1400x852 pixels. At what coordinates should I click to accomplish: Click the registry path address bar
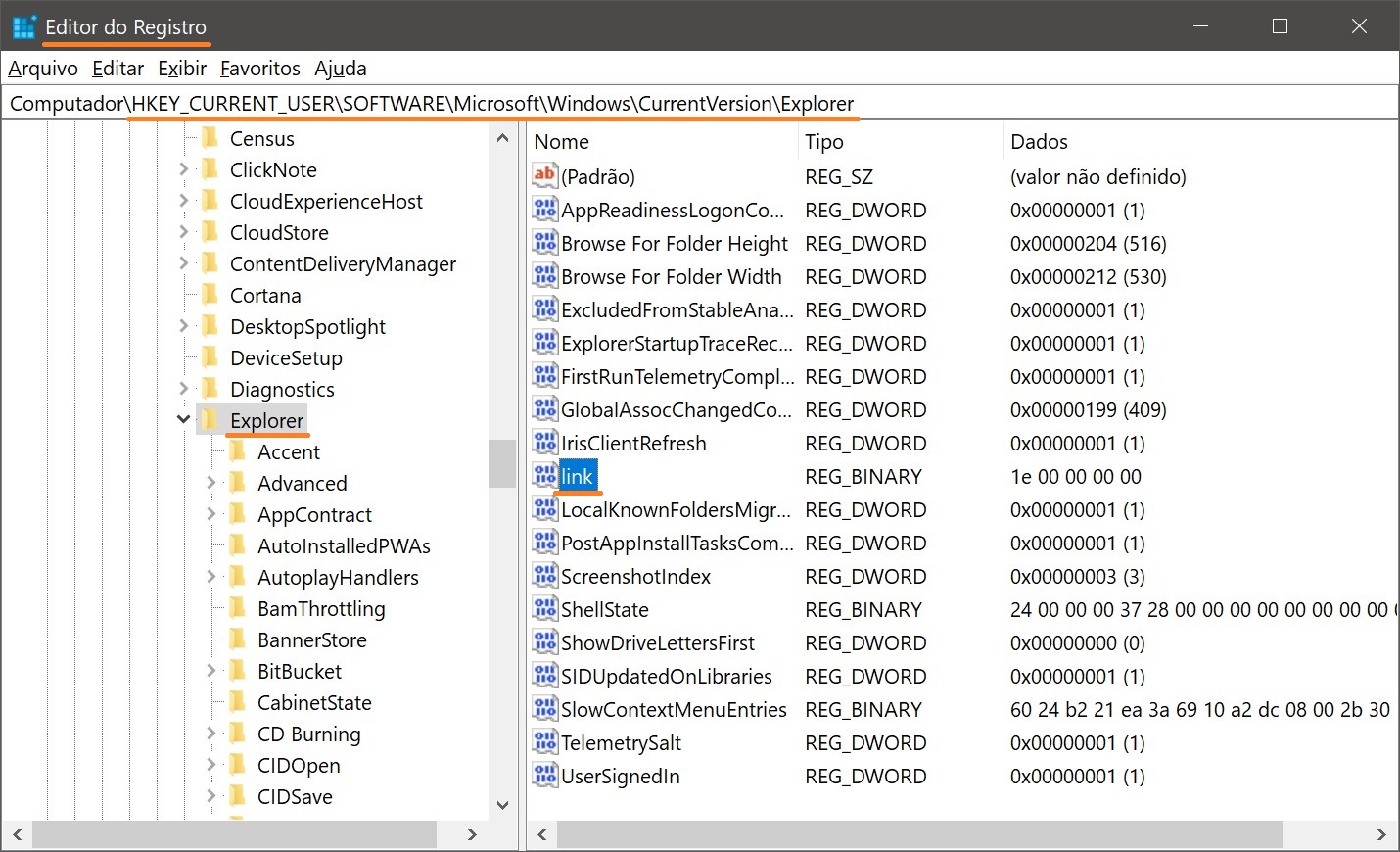pos(700,103)
